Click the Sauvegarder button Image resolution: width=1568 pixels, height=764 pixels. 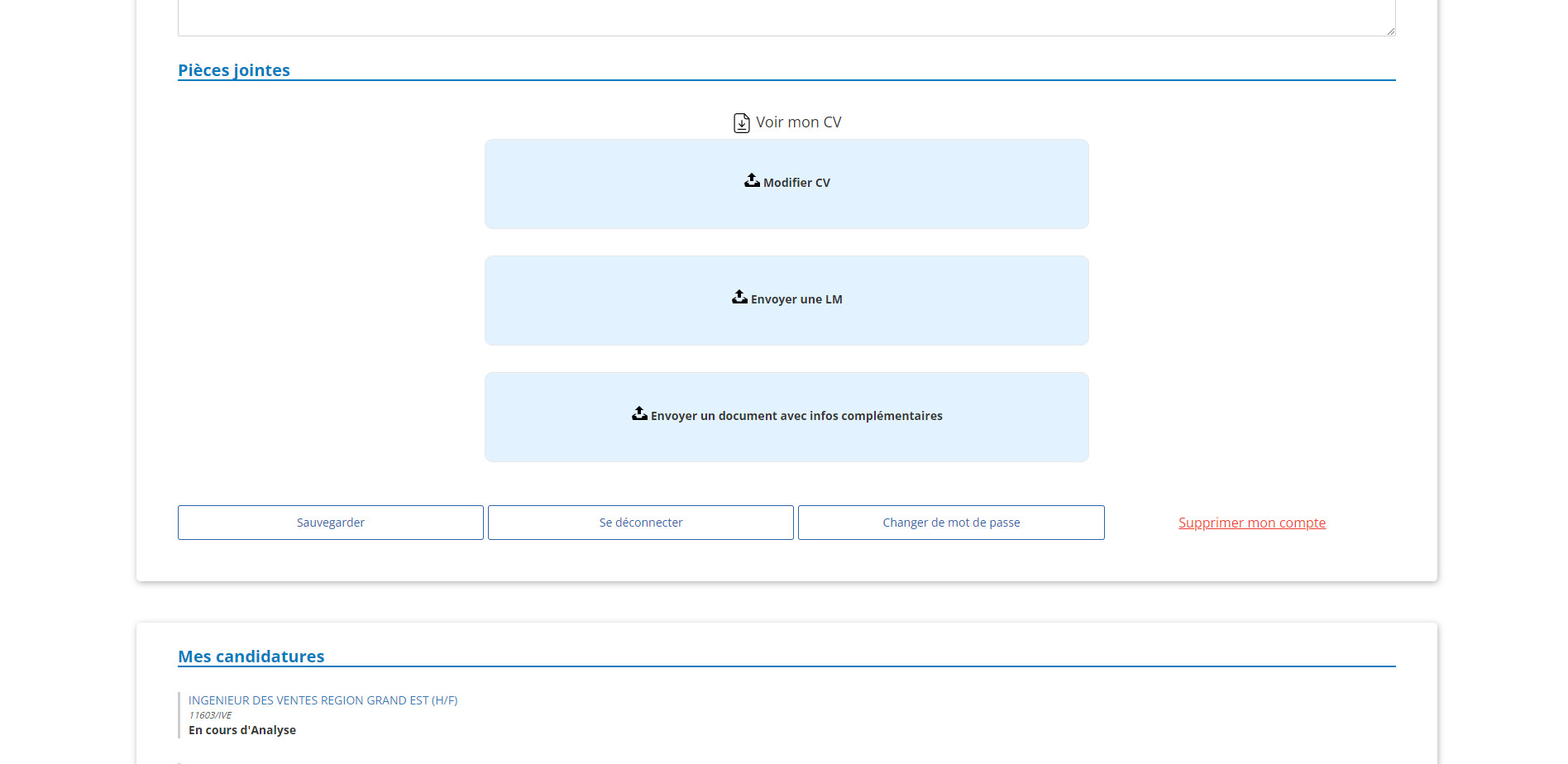331,523
